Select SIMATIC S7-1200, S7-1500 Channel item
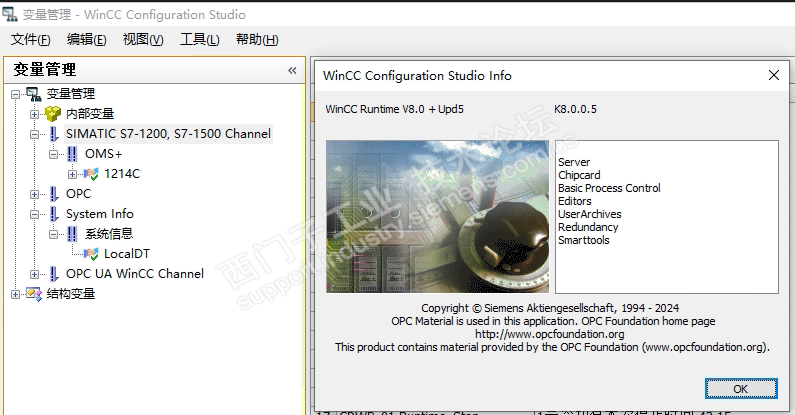 [x=168, y=134]
